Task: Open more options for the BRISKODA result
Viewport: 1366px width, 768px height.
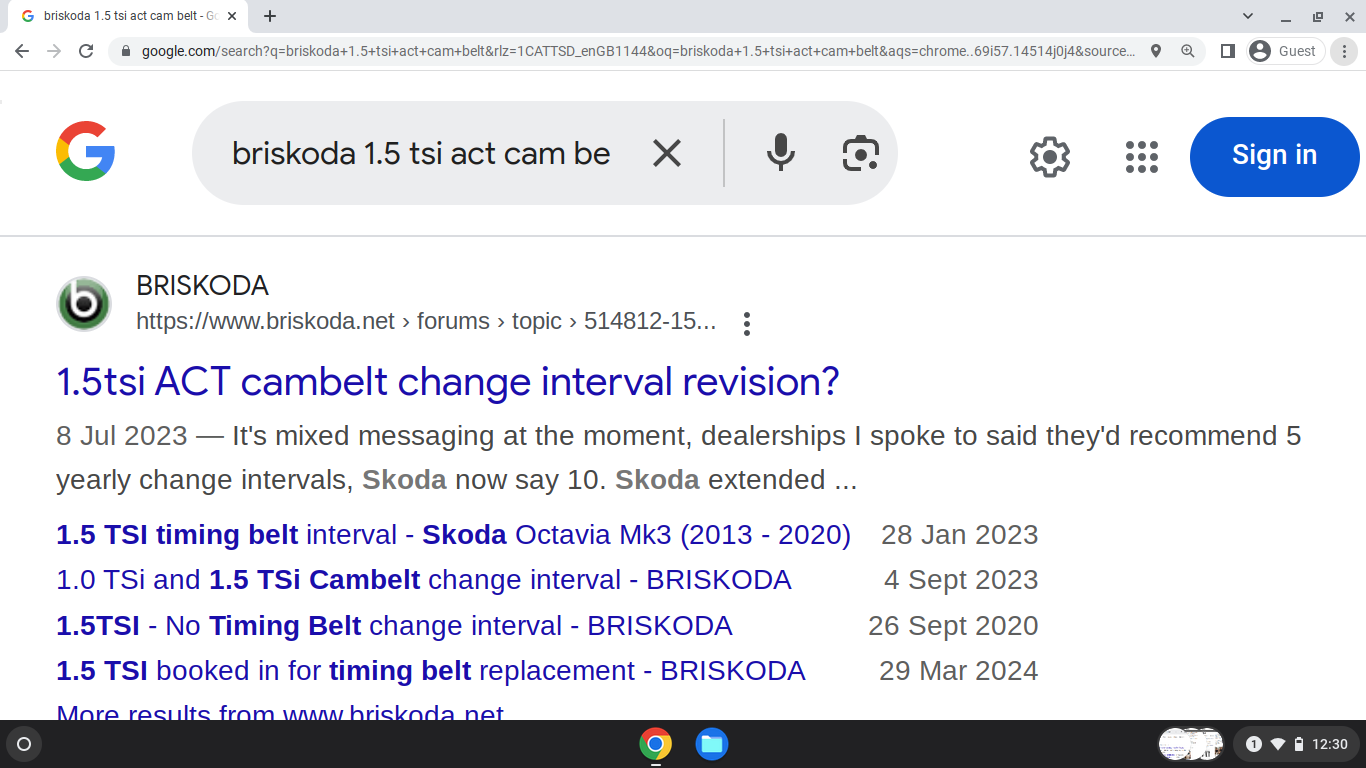Action: pos(746,323)
